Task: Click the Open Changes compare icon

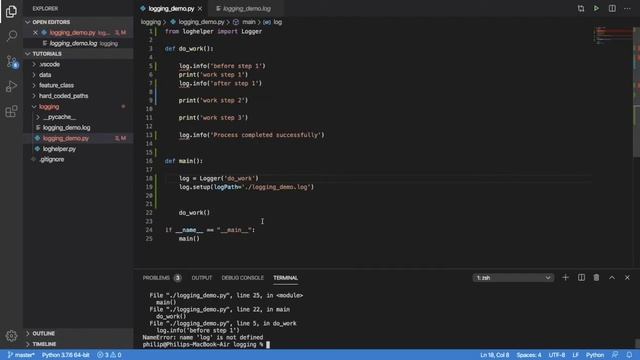Action: coord(581,9)
